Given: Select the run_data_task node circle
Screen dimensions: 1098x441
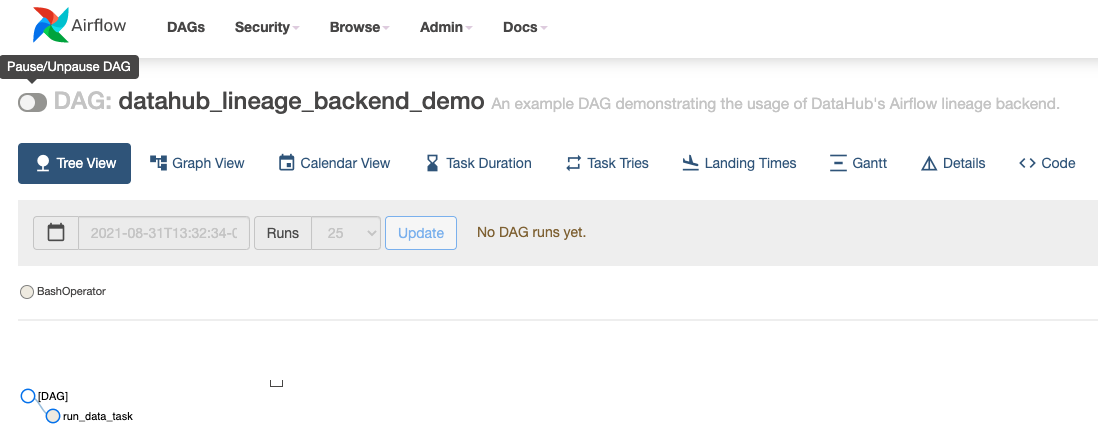Looking at the screenshot, I should click(52, 416).
